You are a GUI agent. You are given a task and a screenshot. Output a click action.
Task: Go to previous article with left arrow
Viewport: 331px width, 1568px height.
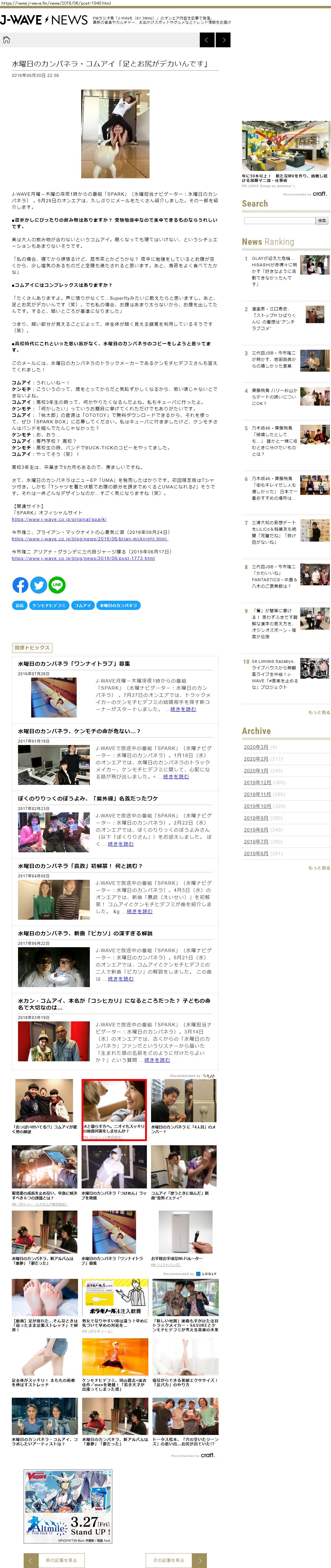pyautogui.click(x=207, y=40)
